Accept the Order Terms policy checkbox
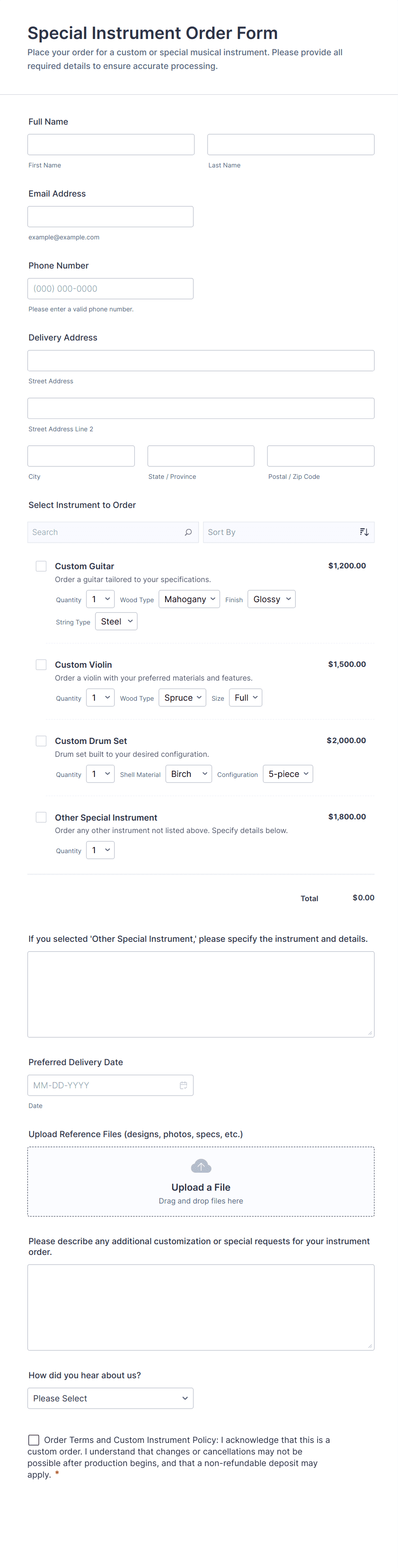Viewport: 398px width, 1568px height. pyautogui.click(x=34, y=1440)
